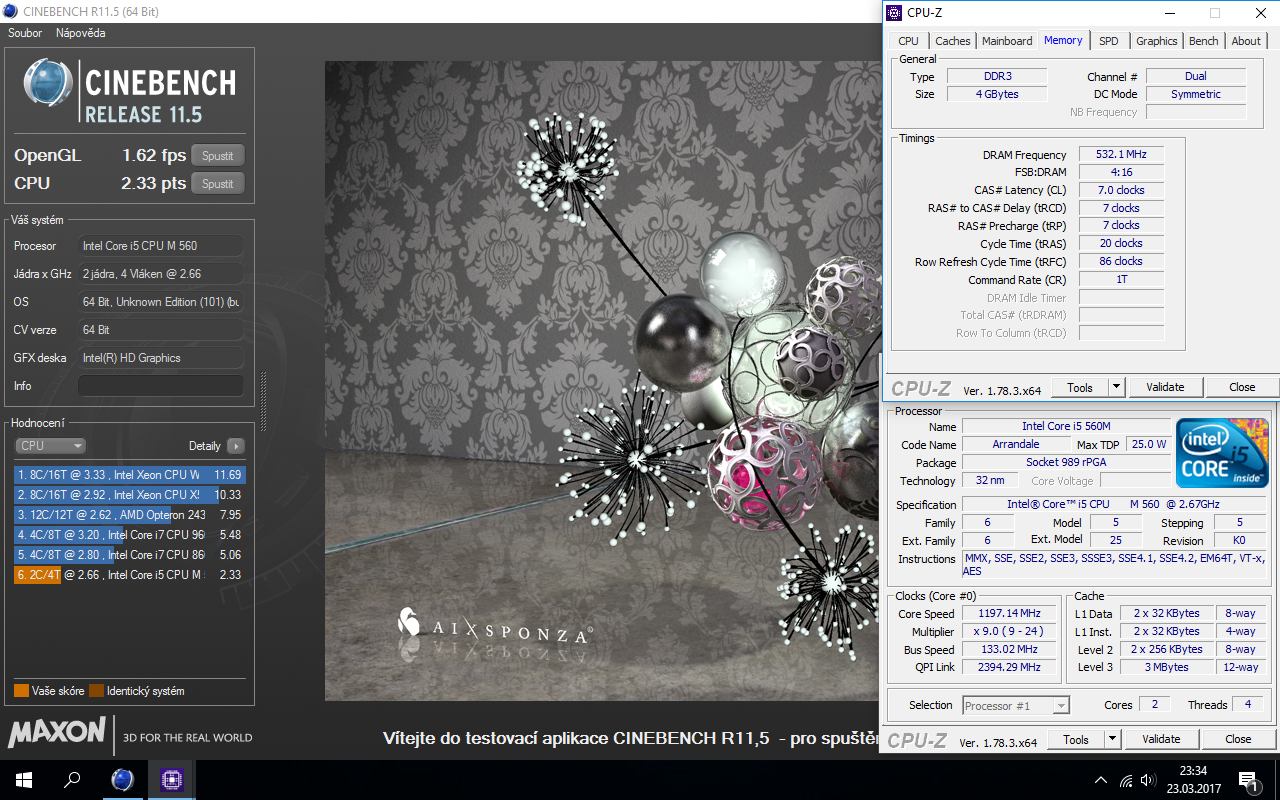Click the FSB:DRAM 4:16 value

pyautogui.click(x=1120, y=173)
